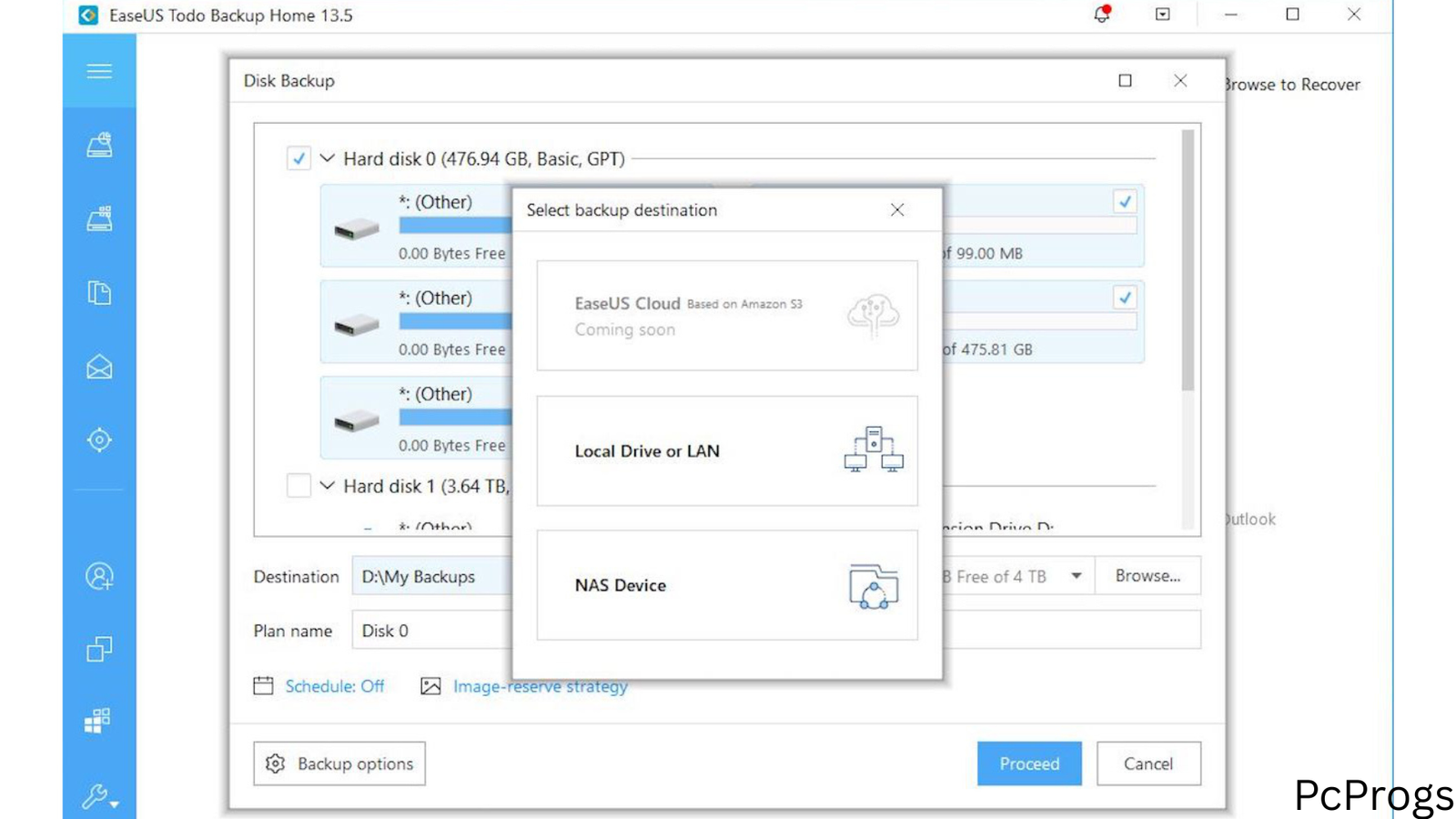Open System Backup from the sidebar
Screen dimensions: 1456x819
tap(99, 218)
